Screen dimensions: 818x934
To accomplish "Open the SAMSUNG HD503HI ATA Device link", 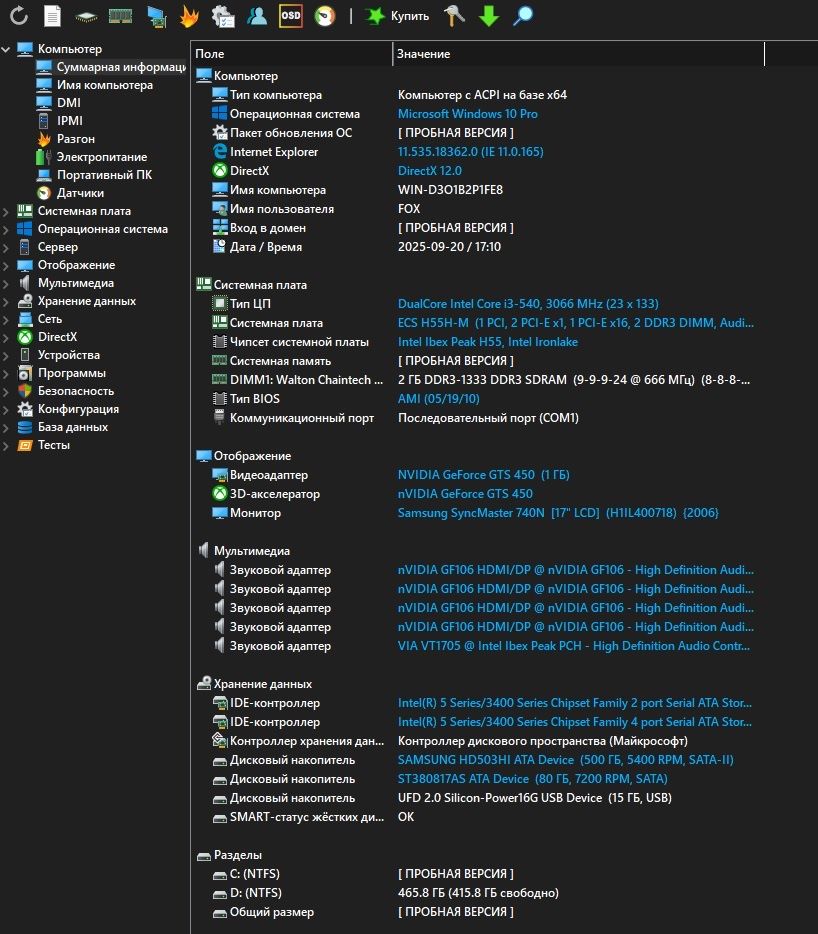I will (566, 760).
